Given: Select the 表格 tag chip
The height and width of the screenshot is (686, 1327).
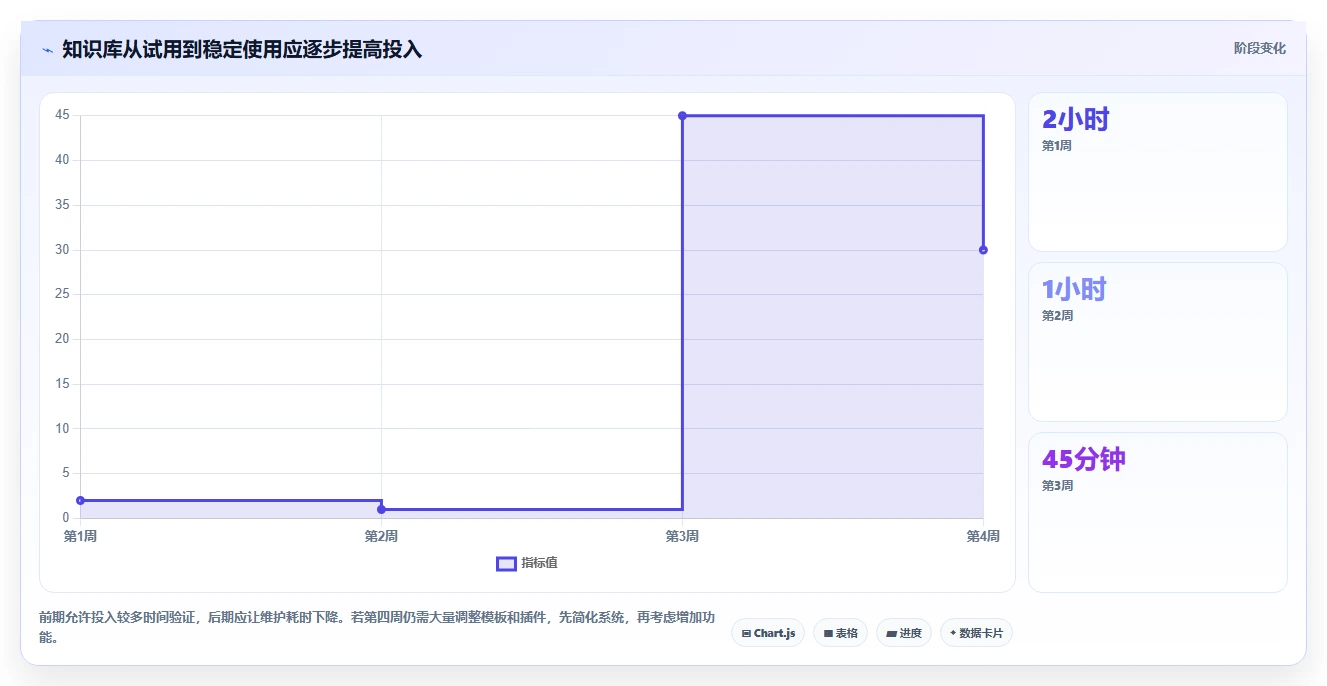Looking at the screenshot, I should pyautogui.click(x=840, y=633).
